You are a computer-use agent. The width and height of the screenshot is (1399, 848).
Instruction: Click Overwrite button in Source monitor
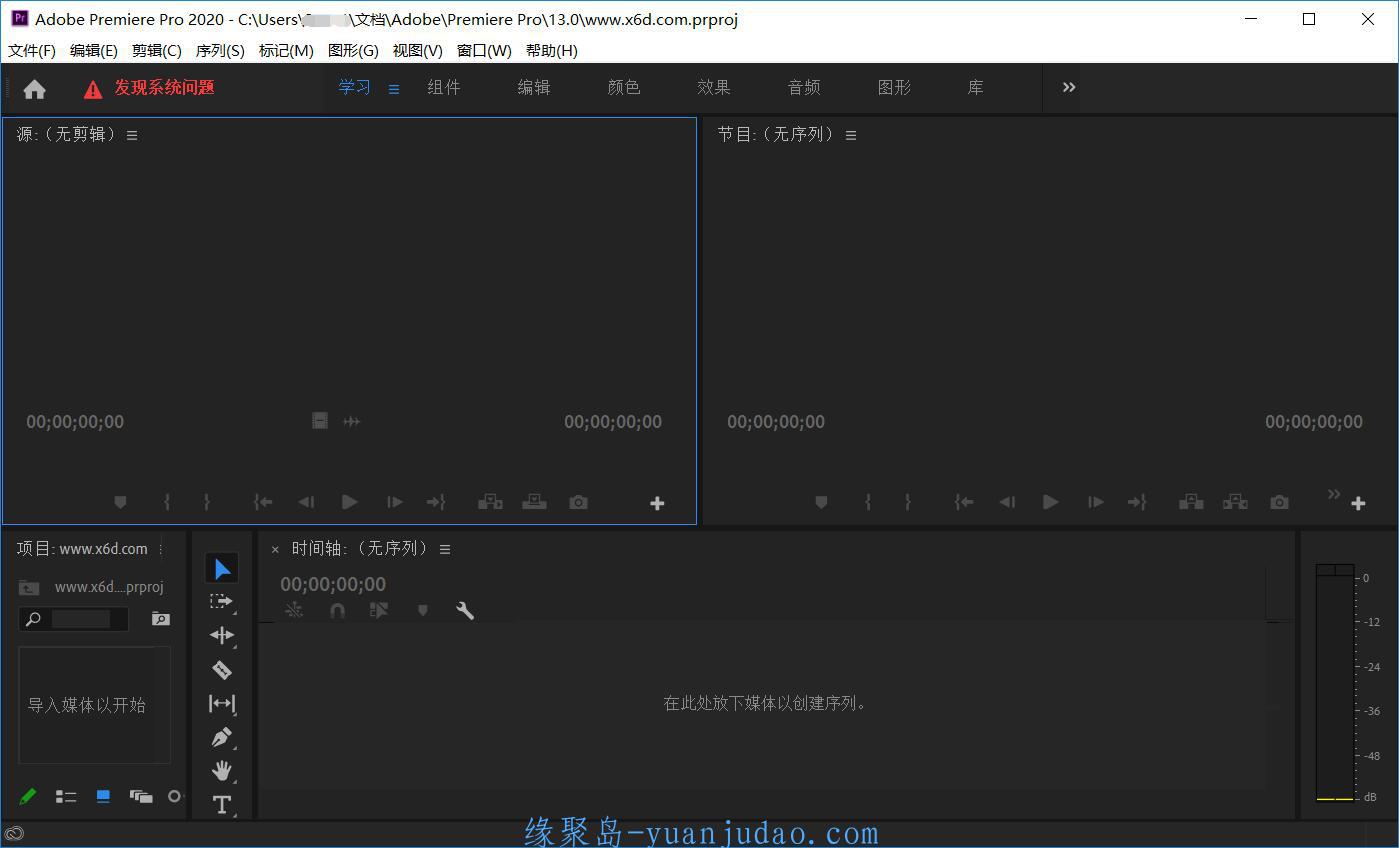534,502
